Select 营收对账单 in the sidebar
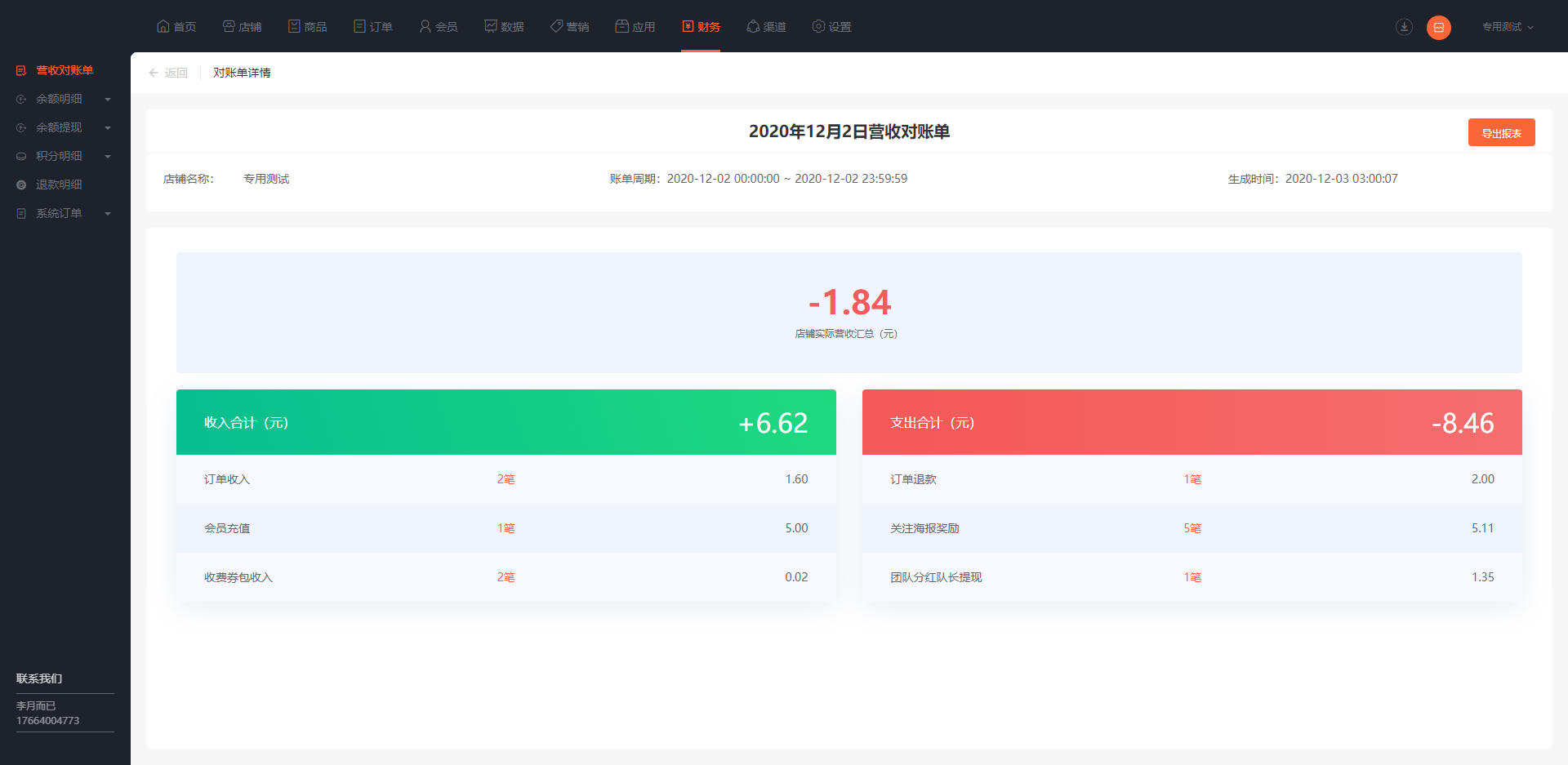Viewport: 1568px width, 765px height. click(65, 70)
